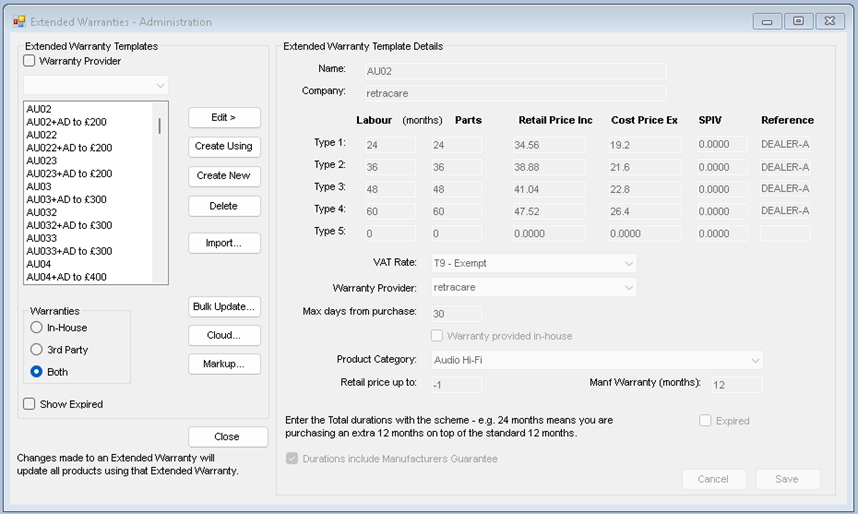The image size is (858, 514).
Task: Enable the Show Expired checkbox
Action: pos(30,404)
